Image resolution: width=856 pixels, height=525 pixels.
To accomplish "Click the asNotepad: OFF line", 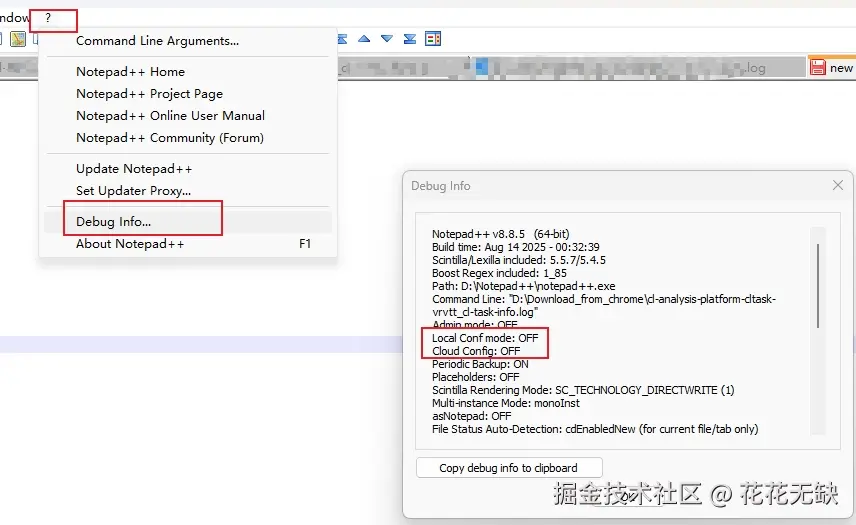I will (x=472, y=416).
